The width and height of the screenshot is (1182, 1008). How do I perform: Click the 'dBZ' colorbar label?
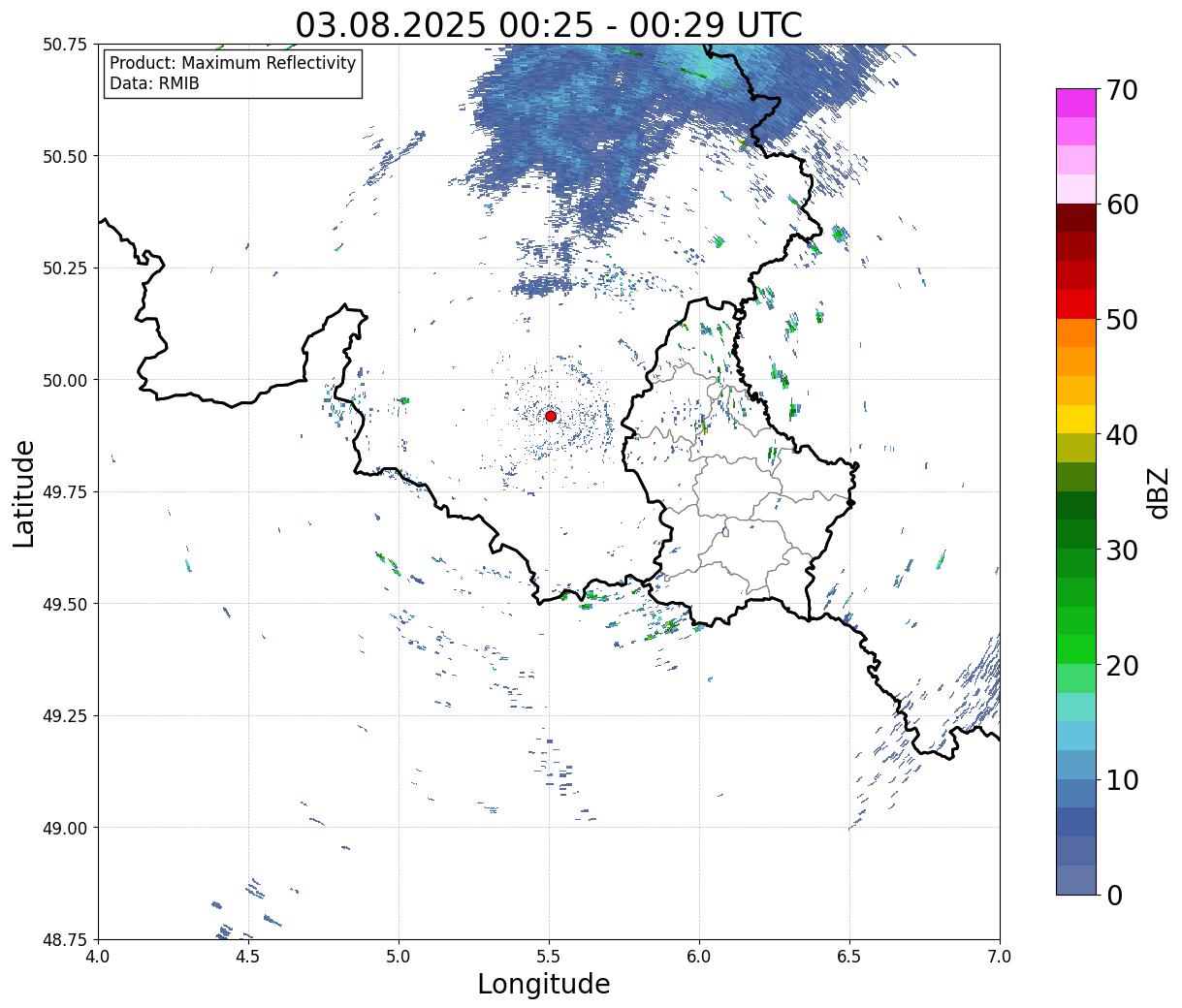click(1159, 492)
